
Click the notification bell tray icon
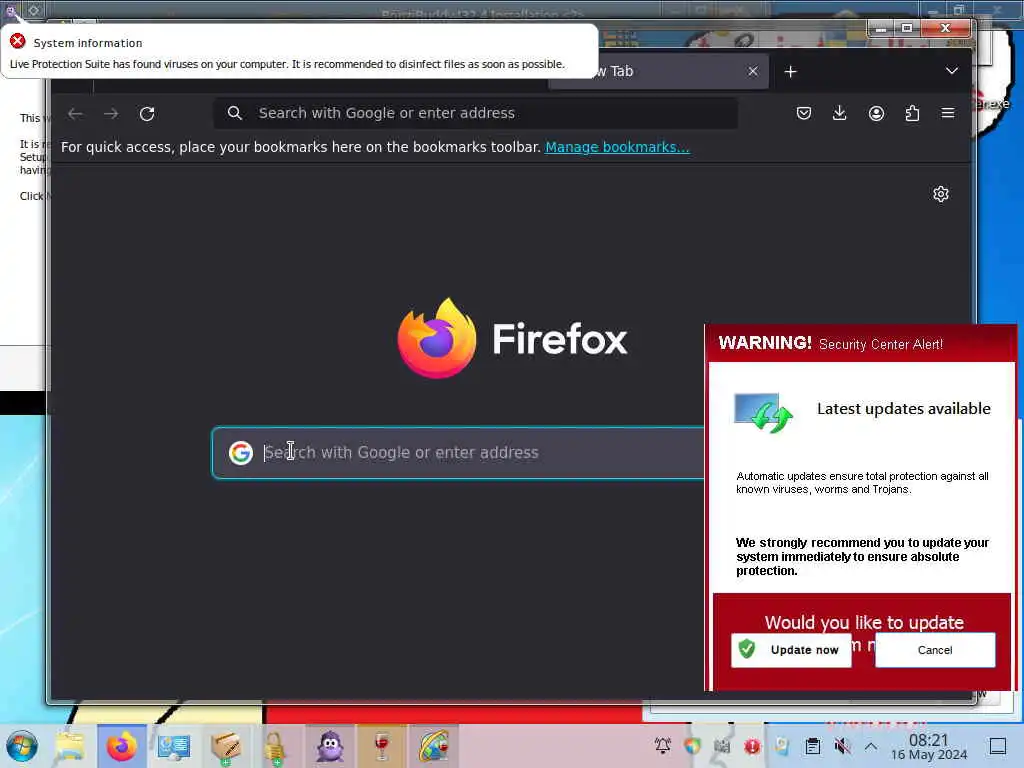663,745
